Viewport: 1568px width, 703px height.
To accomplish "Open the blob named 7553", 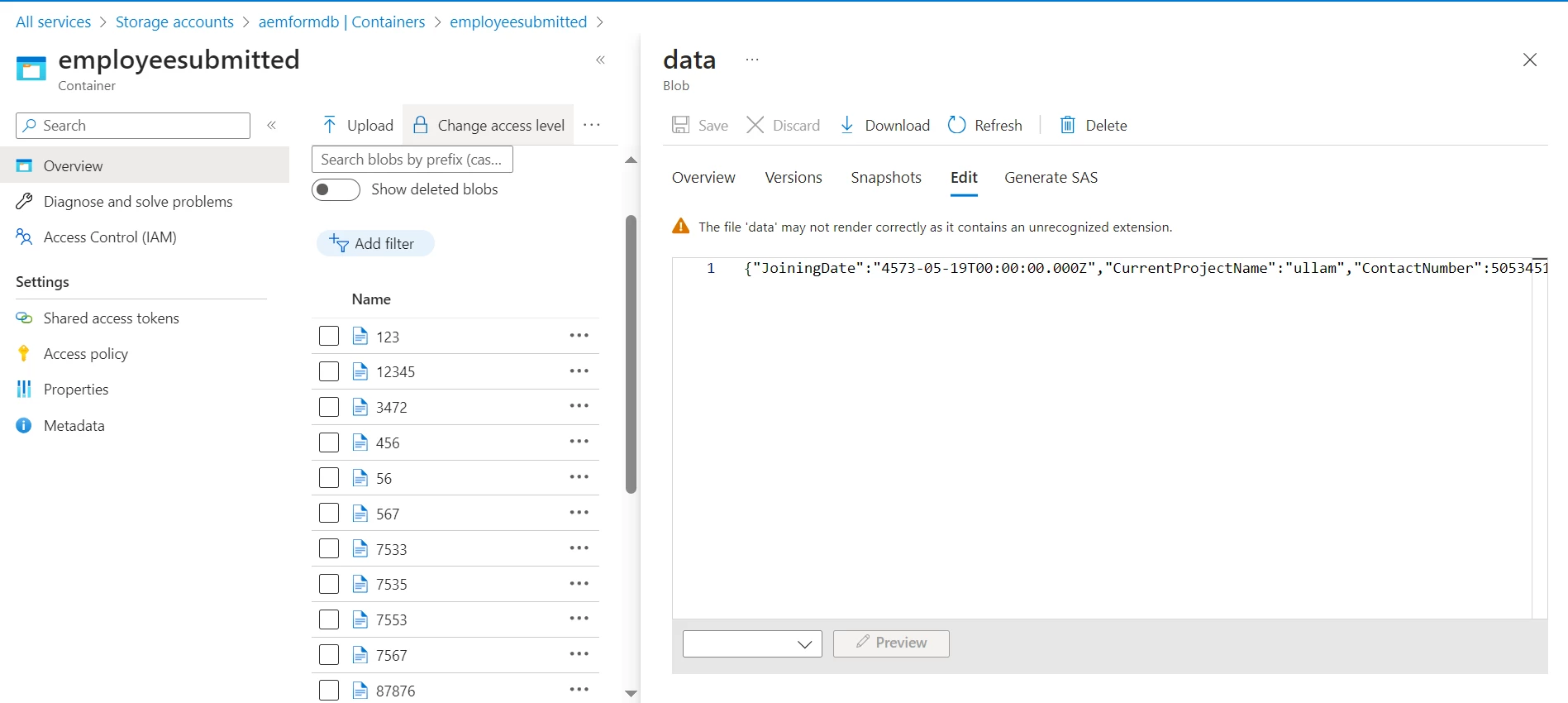I will tap(392, 619).
